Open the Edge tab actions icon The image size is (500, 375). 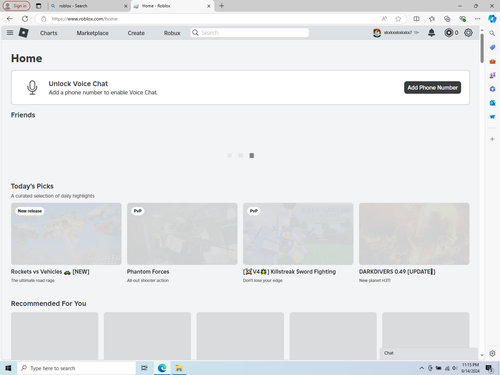[x=39, y=6]
